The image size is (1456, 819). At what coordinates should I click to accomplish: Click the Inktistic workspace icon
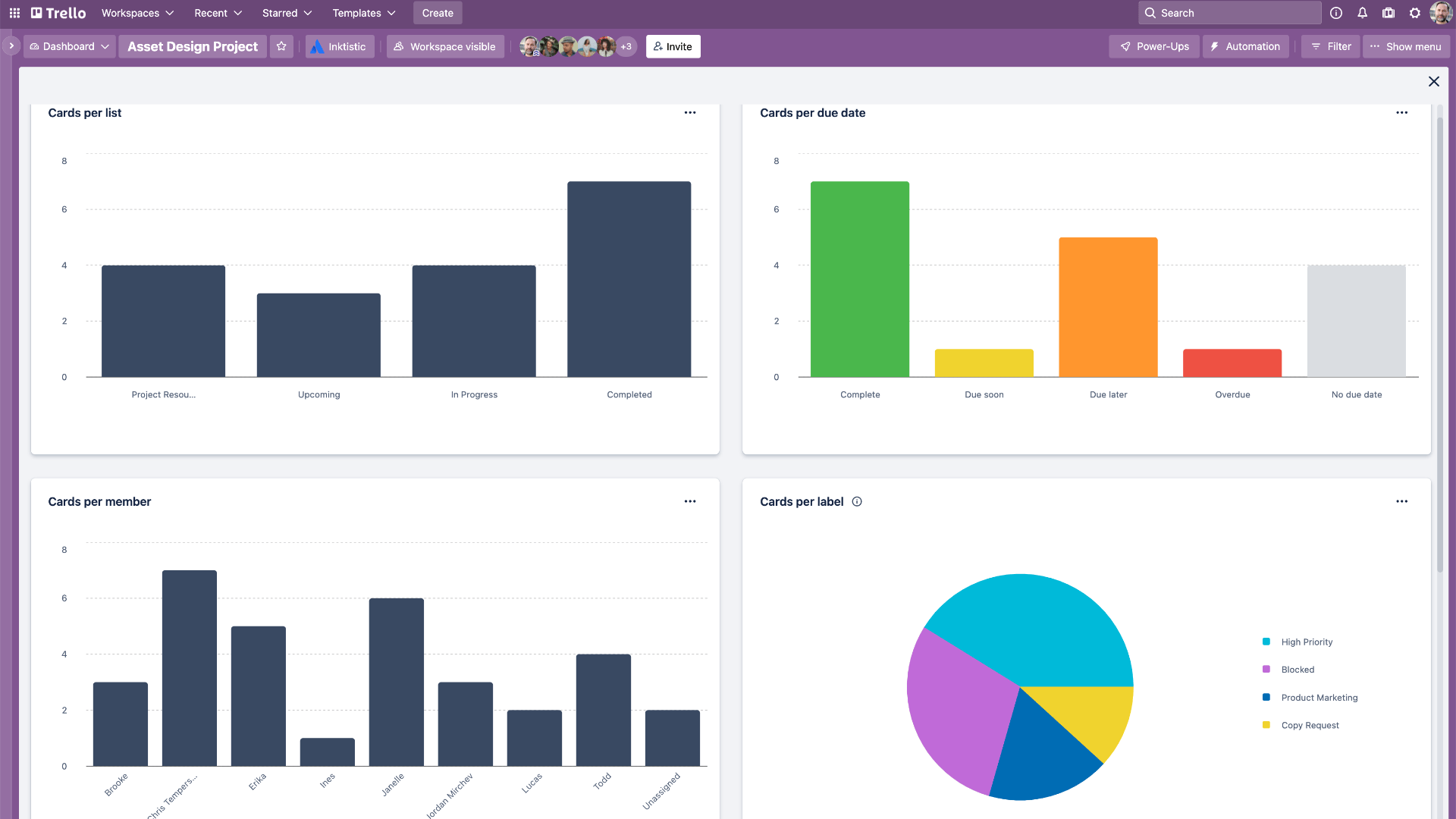click(318, 46)
